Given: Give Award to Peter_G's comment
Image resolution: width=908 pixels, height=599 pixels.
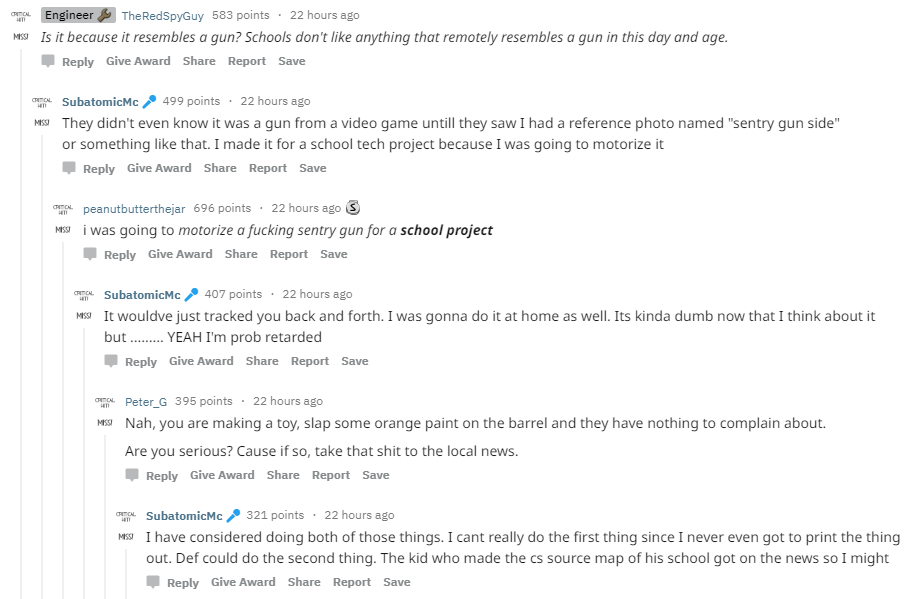Looking at the screenshot, I should coord(222,475).
